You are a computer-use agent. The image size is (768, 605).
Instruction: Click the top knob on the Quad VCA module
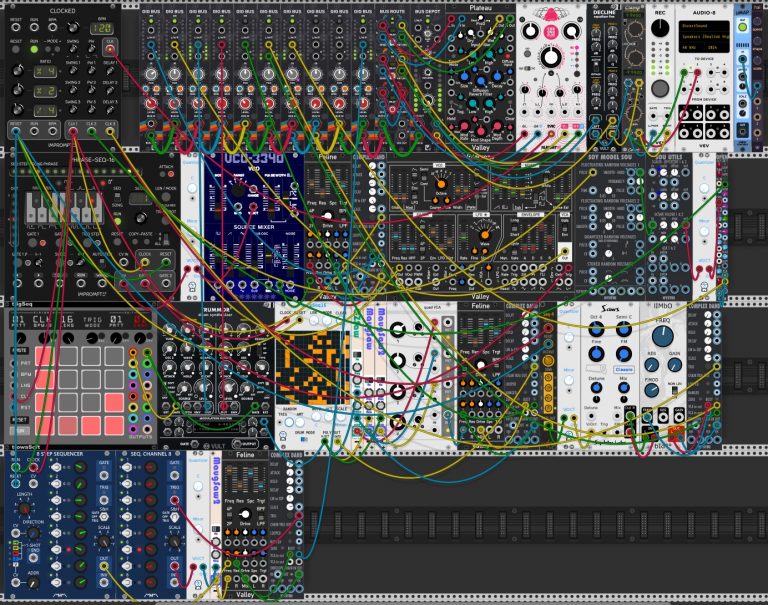[398, 330]
